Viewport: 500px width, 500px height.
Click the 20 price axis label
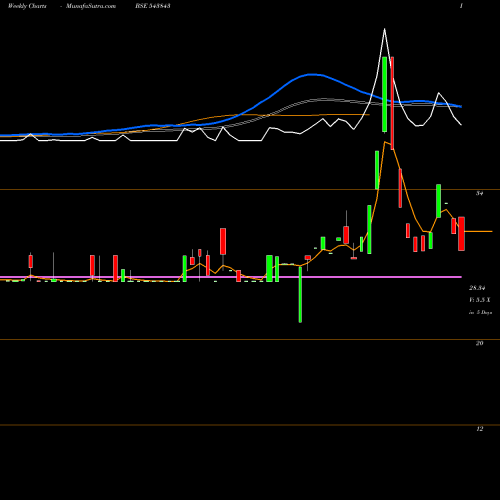479,343
